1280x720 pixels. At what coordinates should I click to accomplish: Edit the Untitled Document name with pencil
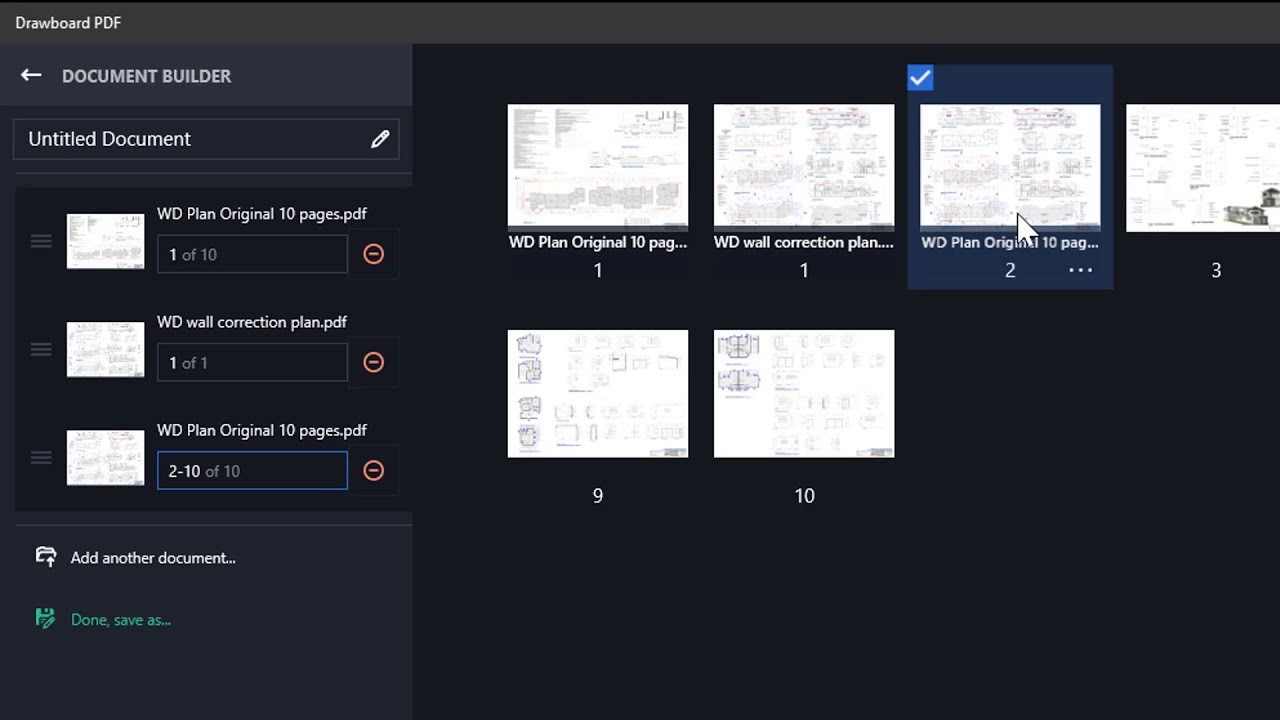pyautogui.click(x=380, y=139)
